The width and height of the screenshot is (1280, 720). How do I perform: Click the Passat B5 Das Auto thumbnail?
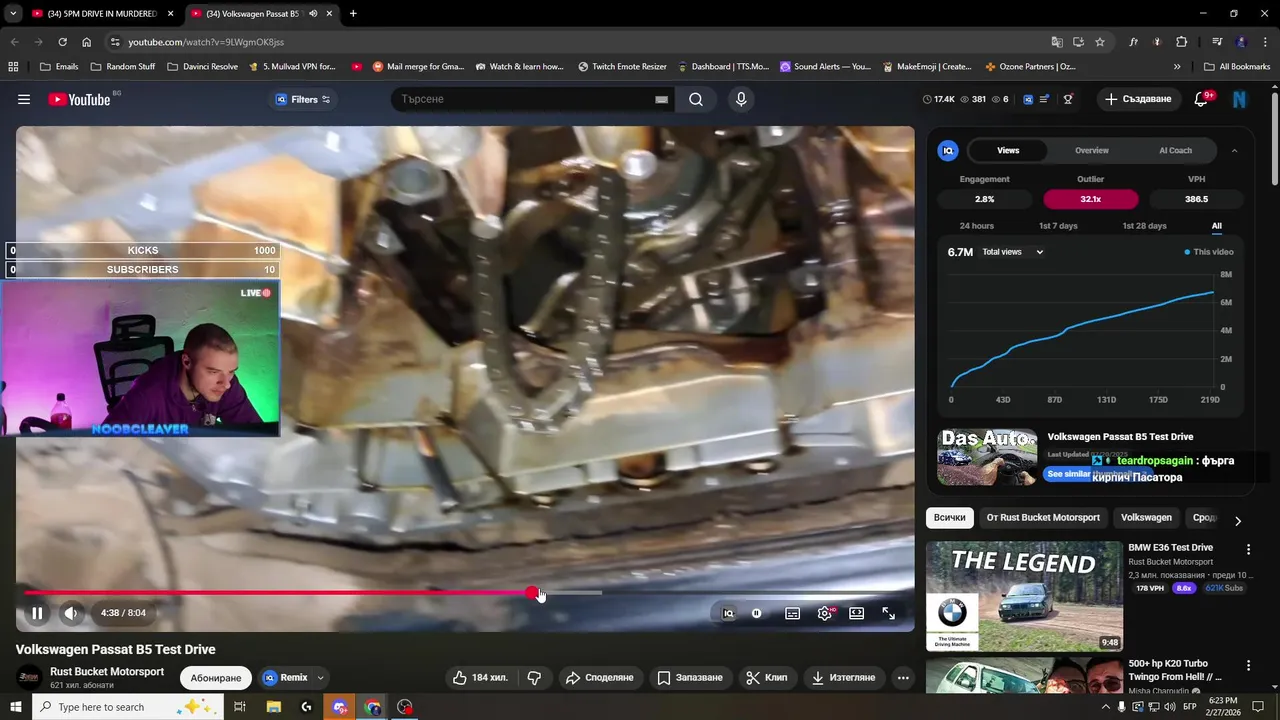987,457
